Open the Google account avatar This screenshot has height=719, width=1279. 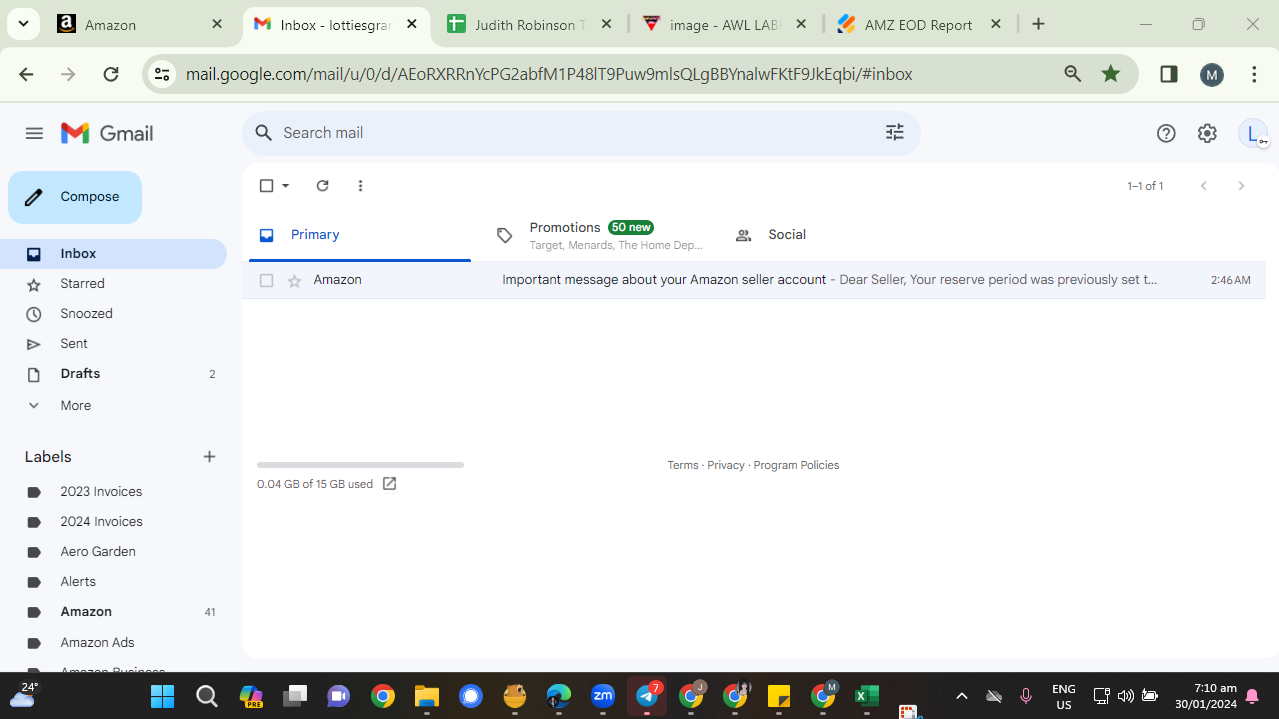click(1253, 133)
